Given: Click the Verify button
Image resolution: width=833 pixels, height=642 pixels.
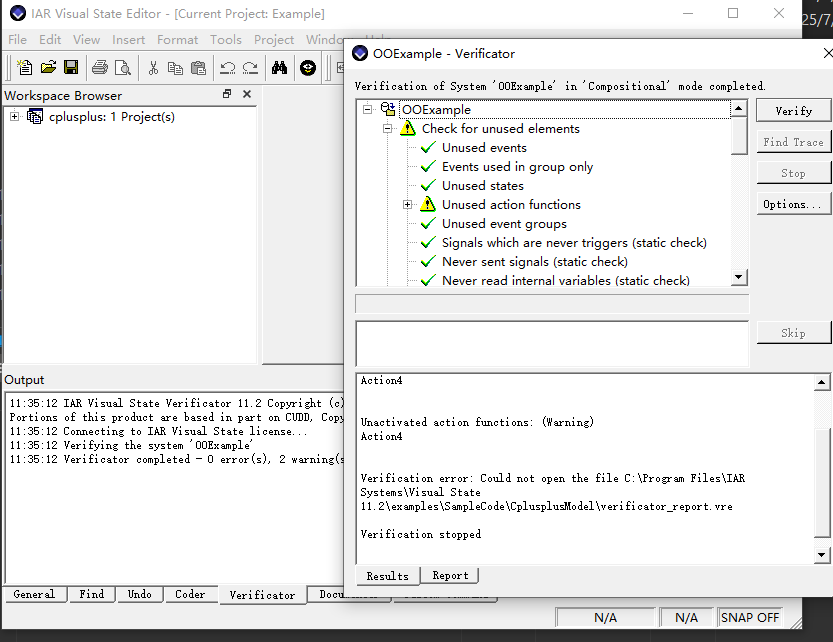Looking at the screenshot, I should 793,111.
